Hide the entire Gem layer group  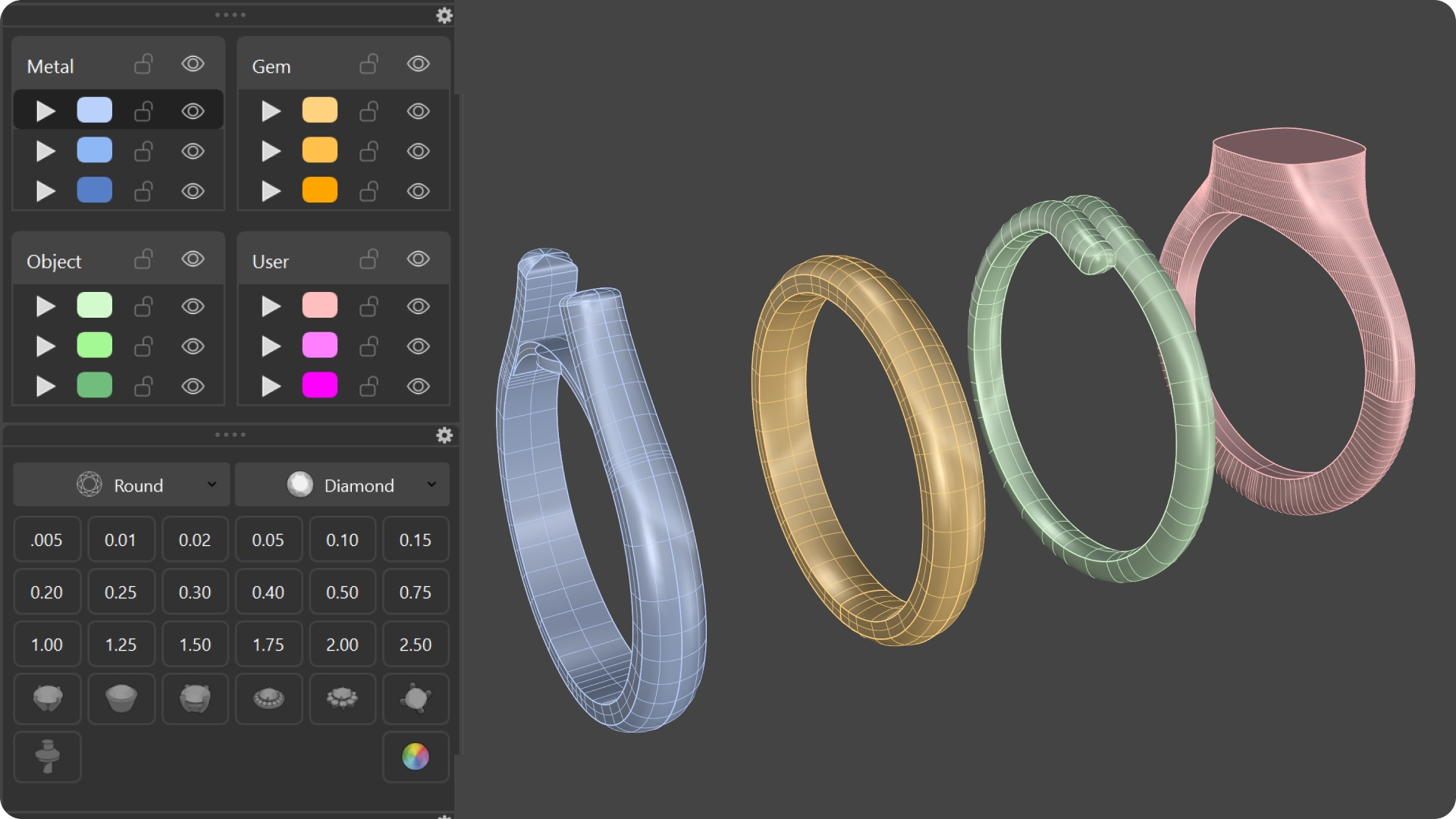pos(418,64)
